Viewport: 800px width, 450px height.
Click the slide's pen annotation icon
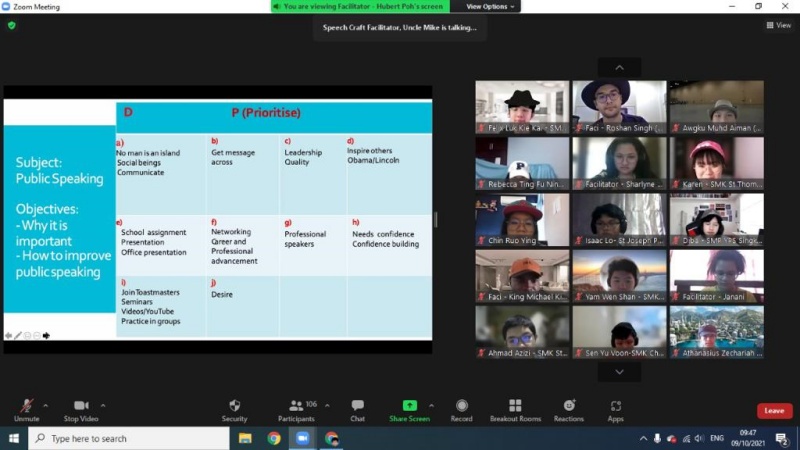pos(18,335)
